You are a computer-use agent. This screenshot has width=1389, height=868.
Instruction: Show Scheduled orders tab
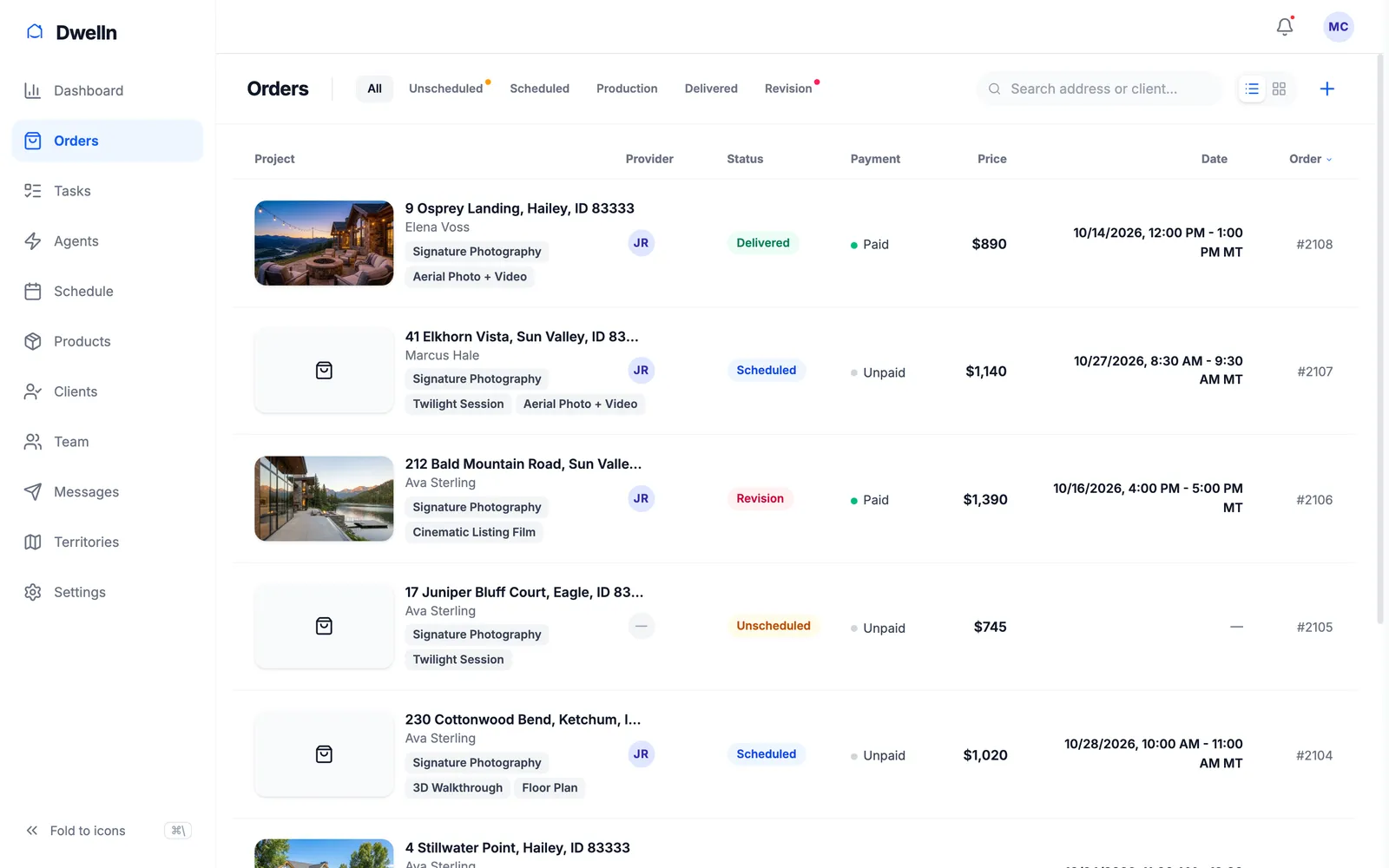tap(539, 89)
